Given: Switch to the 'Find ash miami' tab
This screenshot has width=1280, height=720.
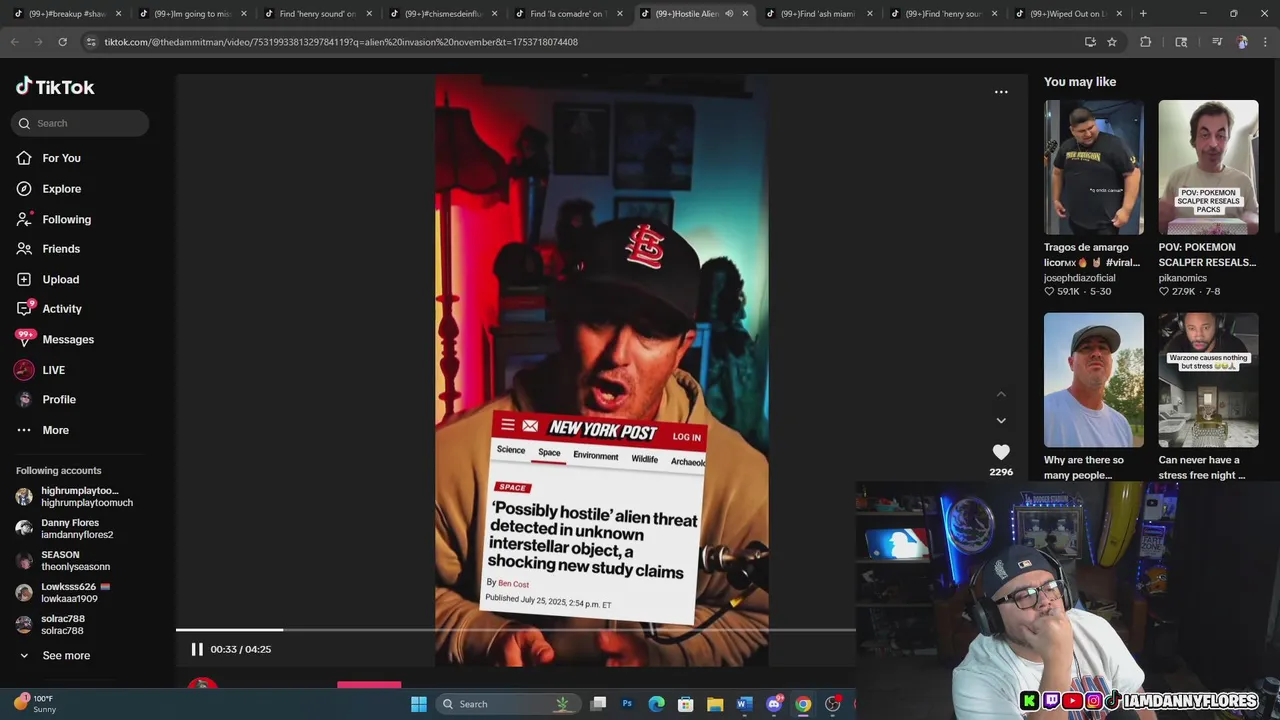Looking at the screenshot, I should coord(817,14).
